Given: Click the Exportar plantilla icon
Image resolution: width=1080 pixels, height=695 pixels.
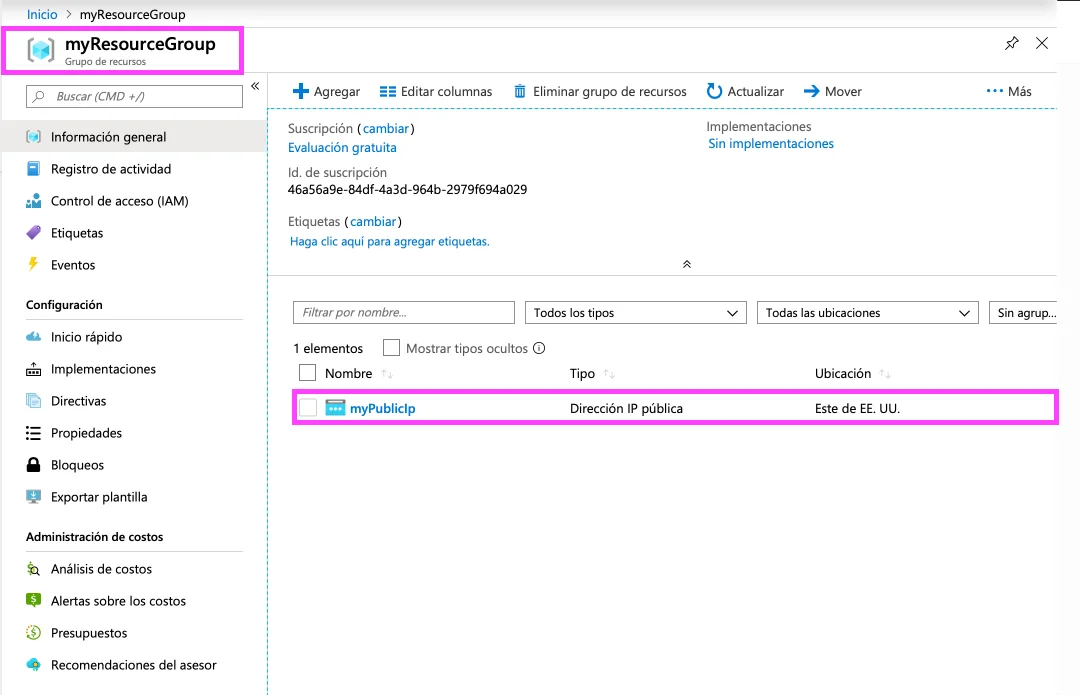Looking at the screenshot, I should tap(33, 497).
